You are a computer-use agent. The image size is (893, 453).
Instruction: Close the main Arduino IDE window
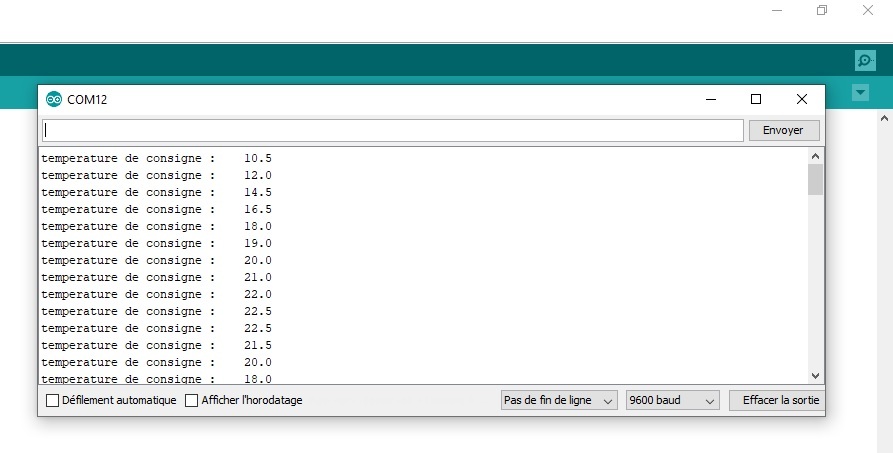click(867, 11)
